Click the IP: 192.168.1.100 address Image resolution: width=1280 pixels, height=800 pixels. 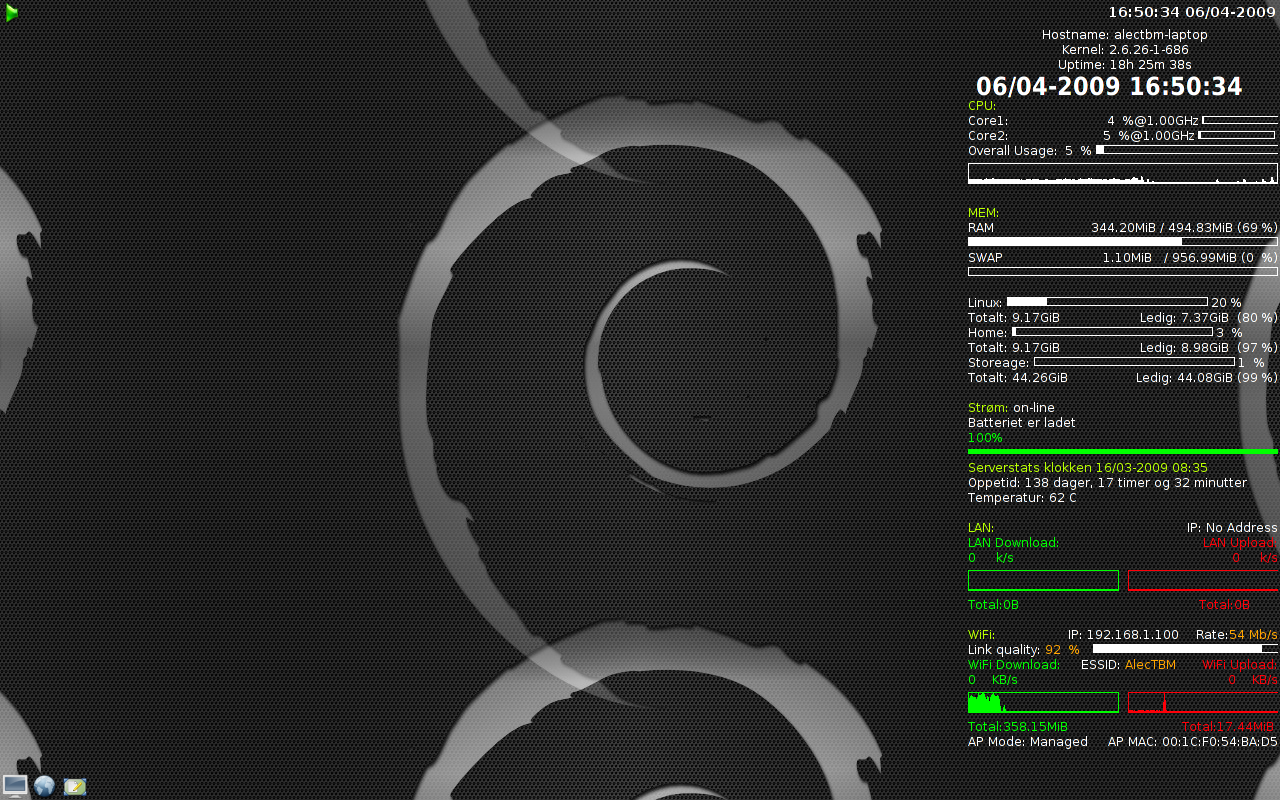pos(1123,635)
